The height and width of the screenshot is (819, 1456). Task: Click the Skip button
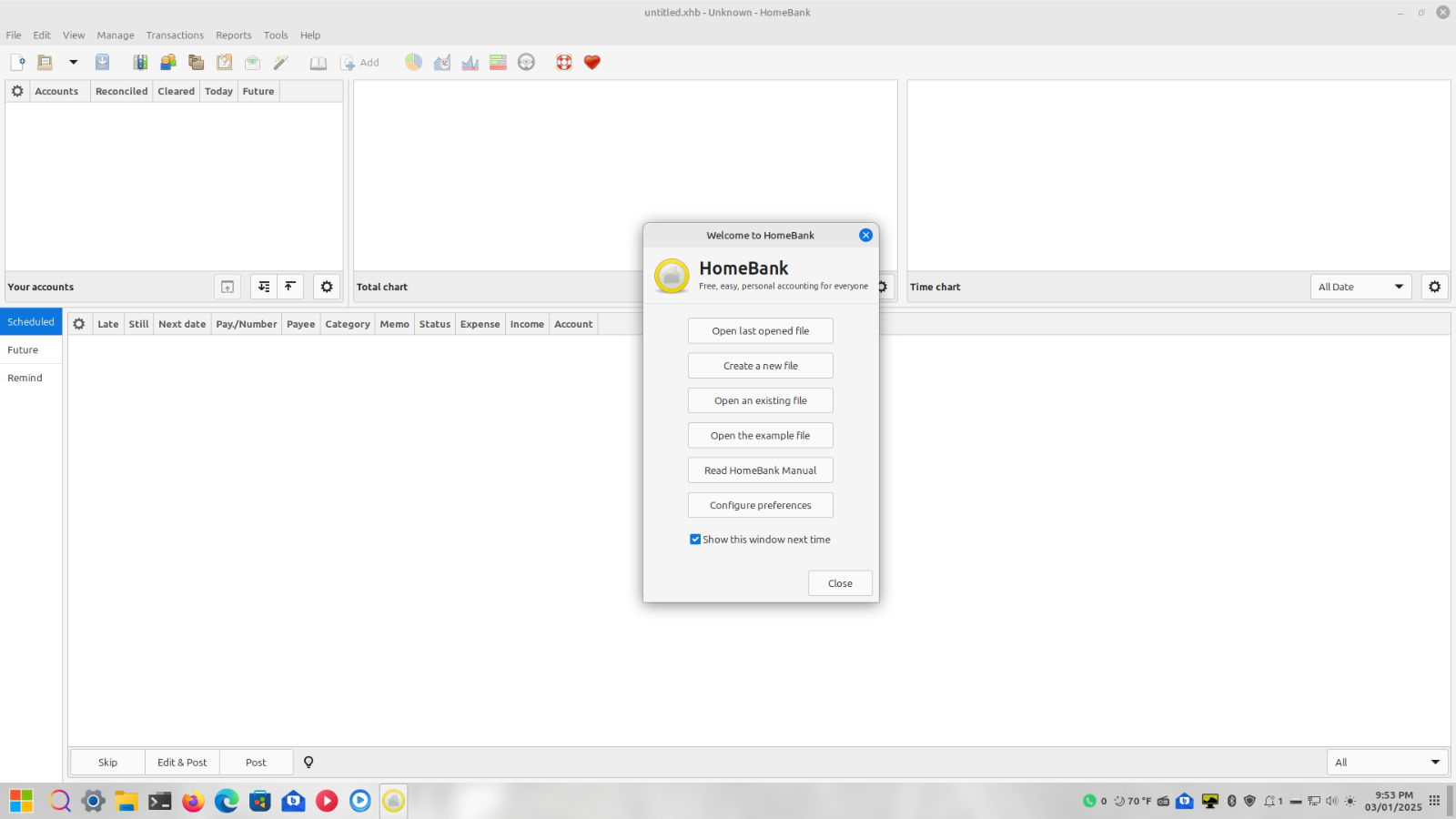(x=107, y=763)
